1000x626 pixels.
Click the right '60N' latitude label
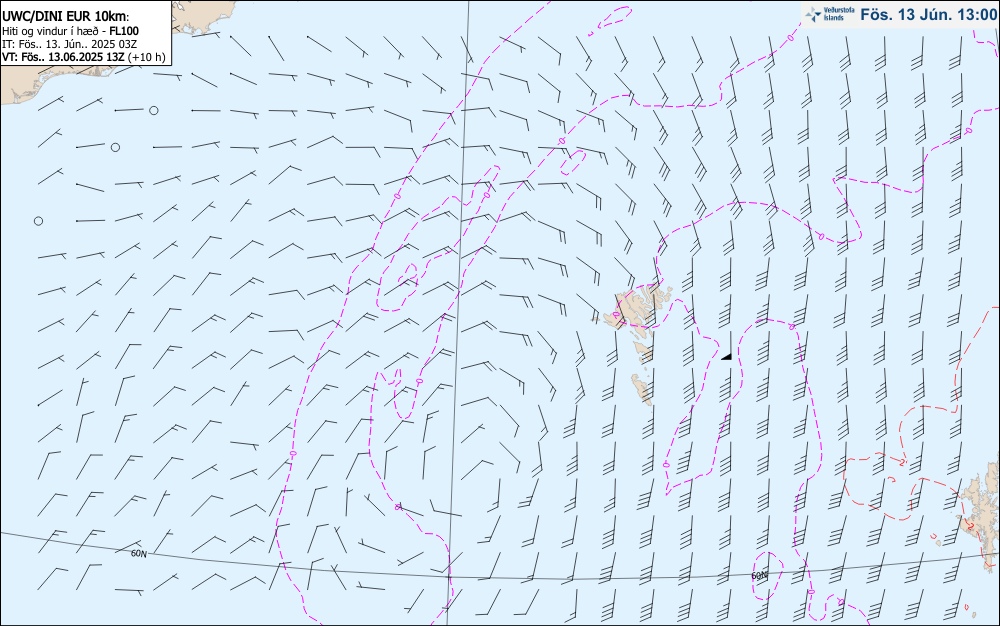[759, 576]
